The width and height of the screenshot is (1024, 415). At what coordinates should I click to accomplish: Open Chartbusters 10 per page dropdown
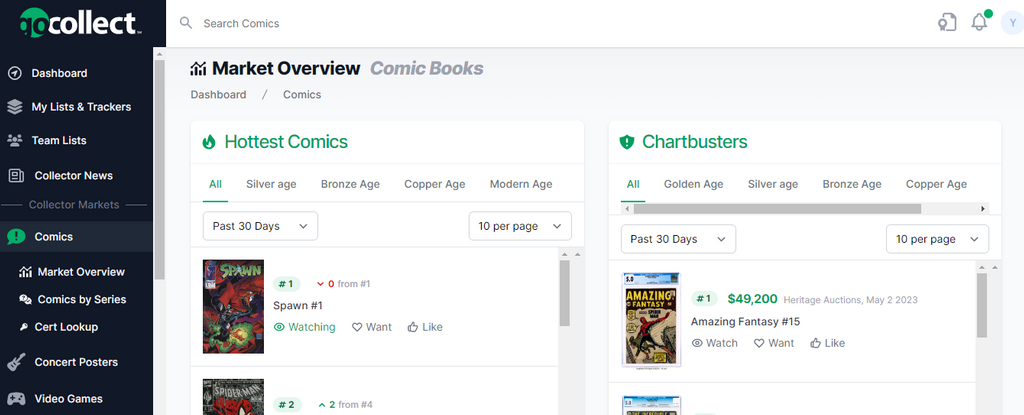(937, 239)
